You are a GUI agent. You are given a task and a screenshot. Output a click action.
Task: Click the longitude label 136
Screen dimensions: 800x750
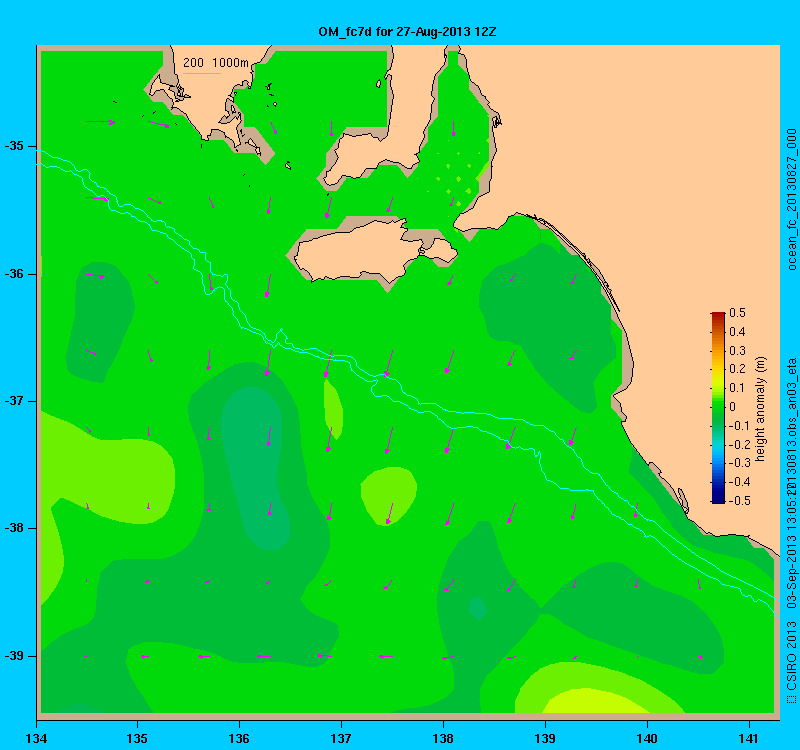pyautogui.click(x=239, y=738)
